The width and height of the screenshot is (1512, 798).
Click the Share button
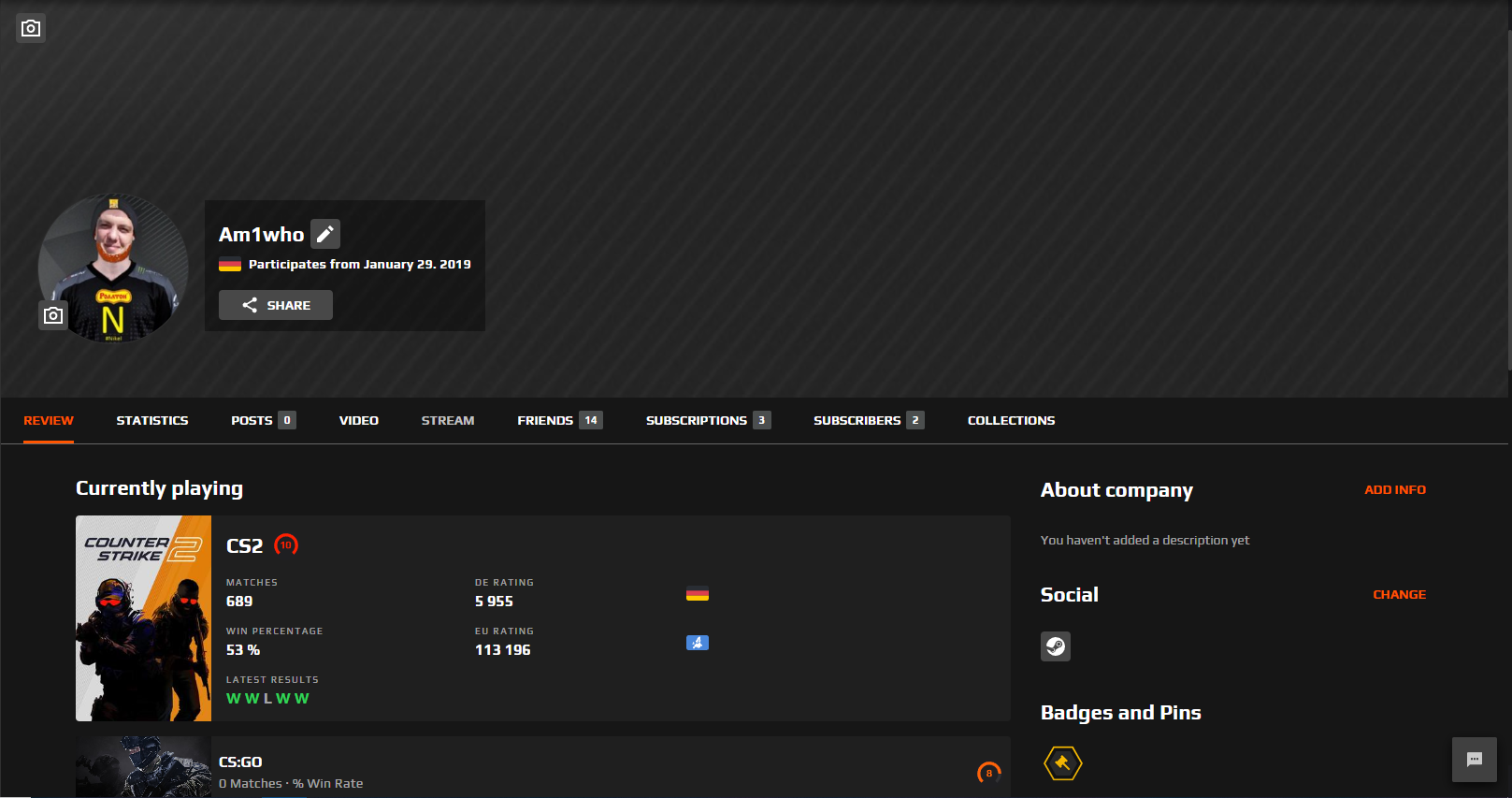(276, 305)
